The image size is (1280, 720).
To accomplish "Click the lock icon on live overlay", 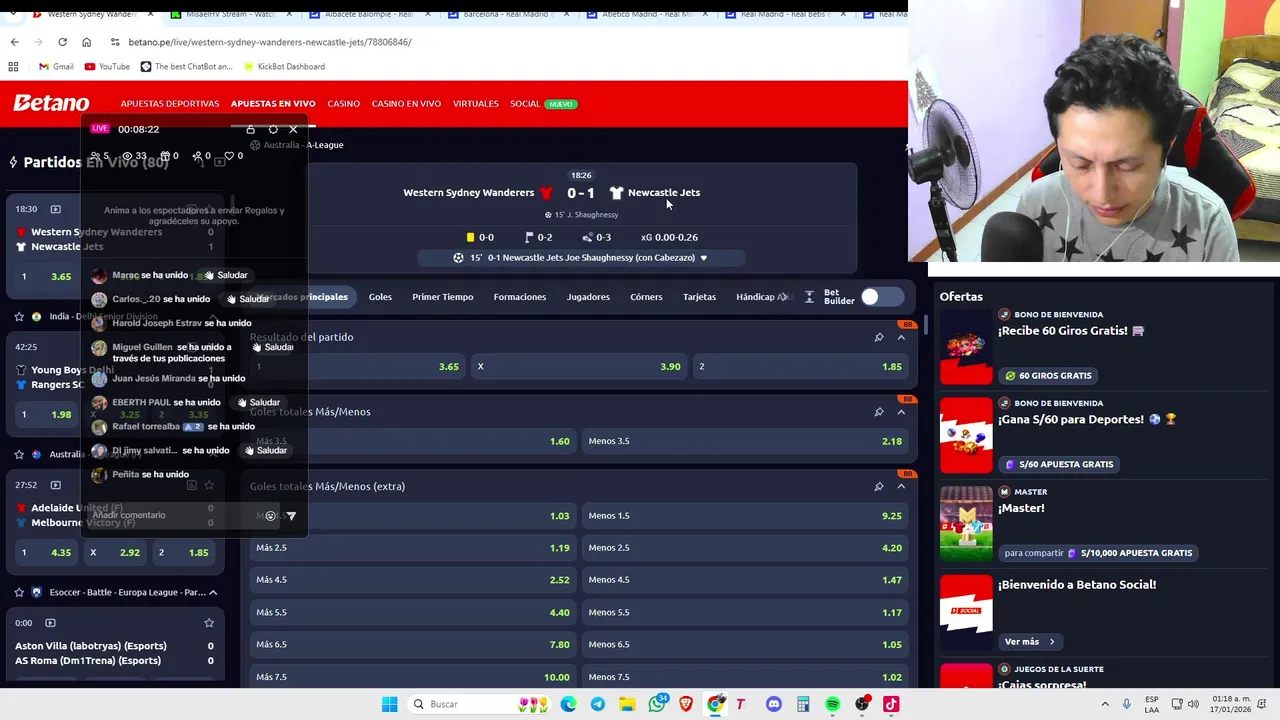I will 251,129.
